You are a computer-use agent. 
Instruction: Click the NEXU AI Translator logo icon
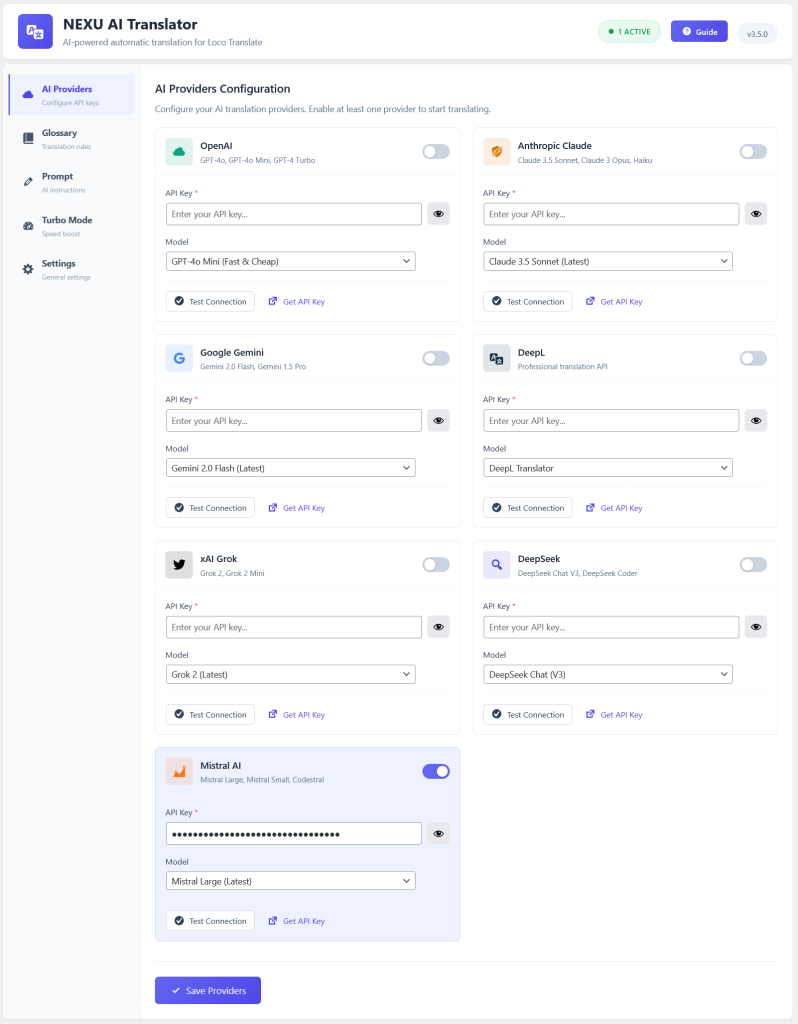pyautogui.click(x=35, y=31)
